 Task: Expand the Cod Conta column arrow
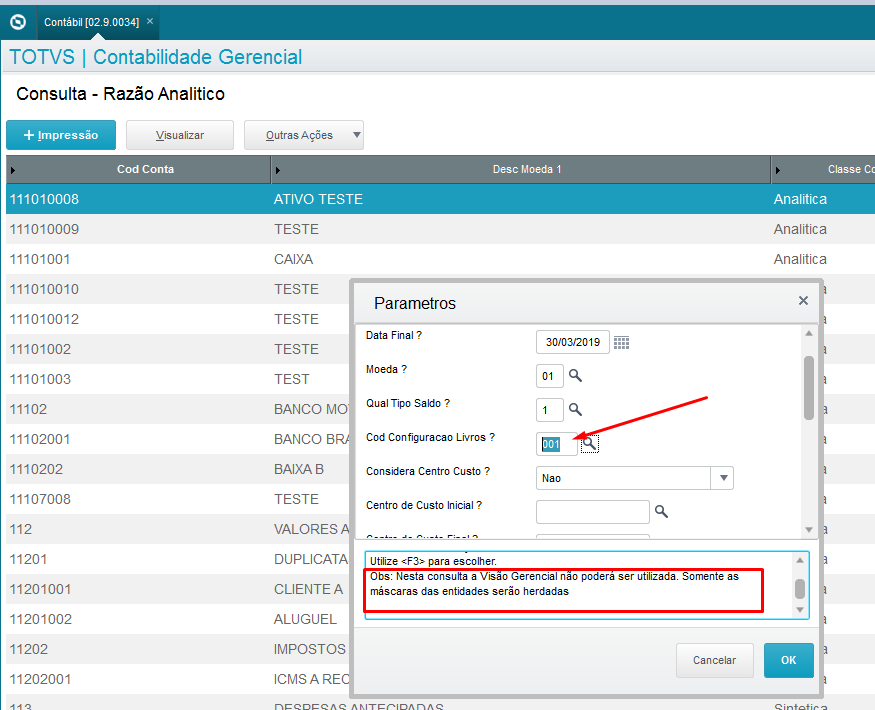(x=13, y=170)
